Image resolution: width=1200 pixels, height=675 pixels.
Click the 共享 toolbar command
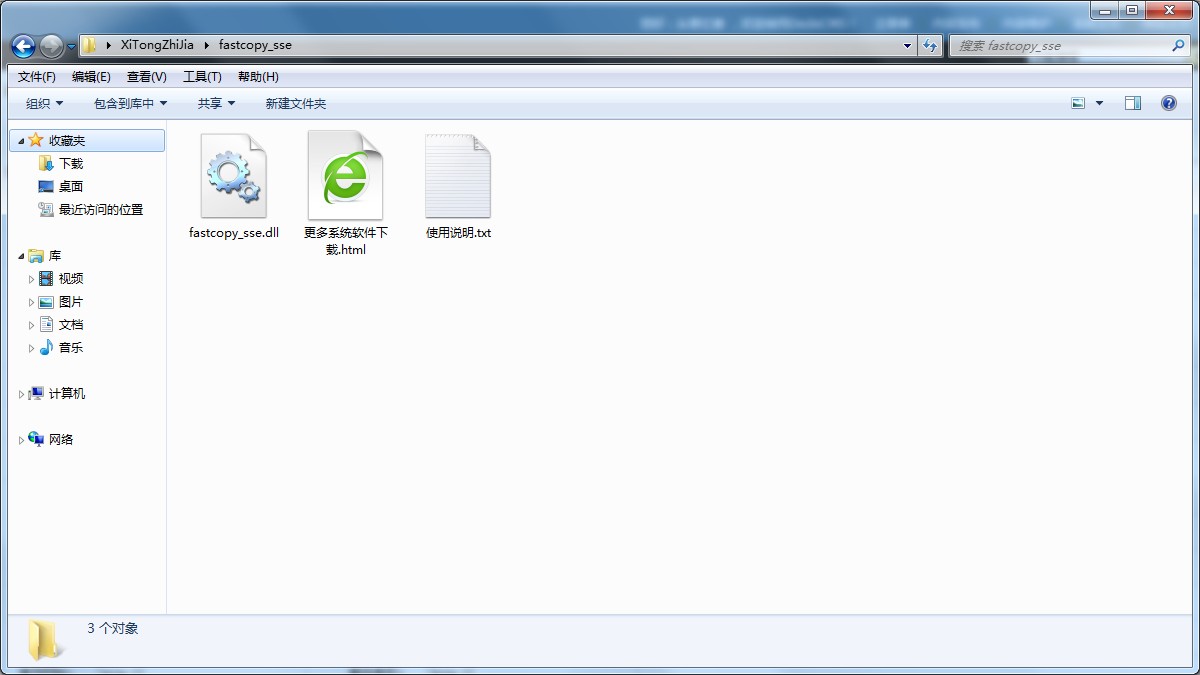[210, 102]
